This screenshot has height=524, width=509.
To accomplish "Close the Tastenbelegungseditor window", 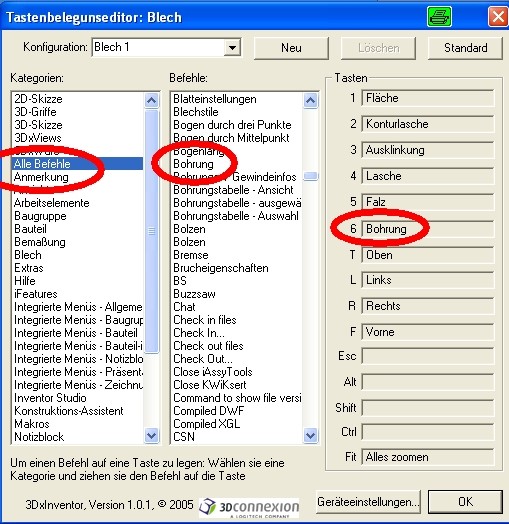I will [498, 16].
